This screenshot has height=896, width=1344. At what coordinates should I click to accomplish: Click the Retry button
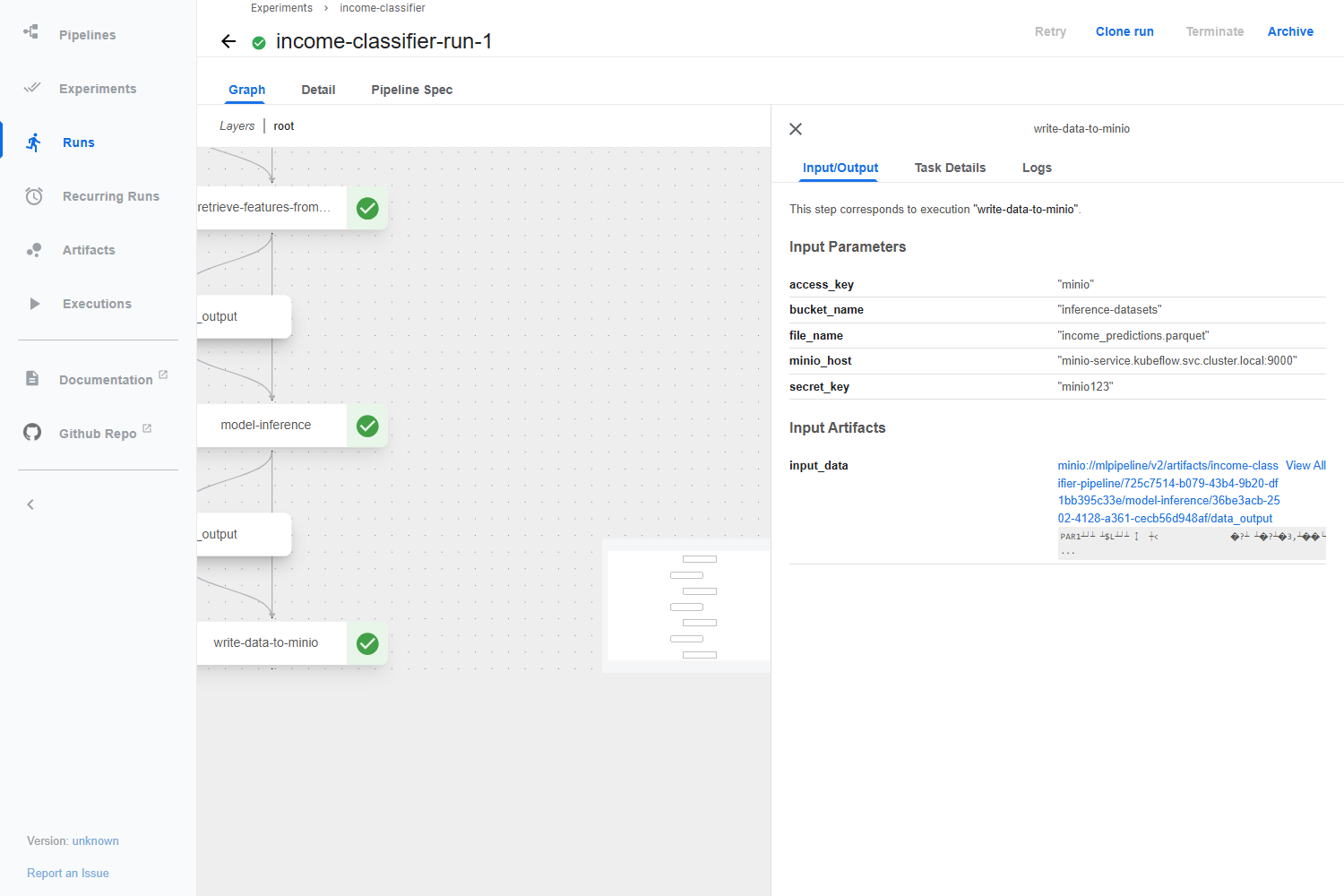(x=1050, y=31)
